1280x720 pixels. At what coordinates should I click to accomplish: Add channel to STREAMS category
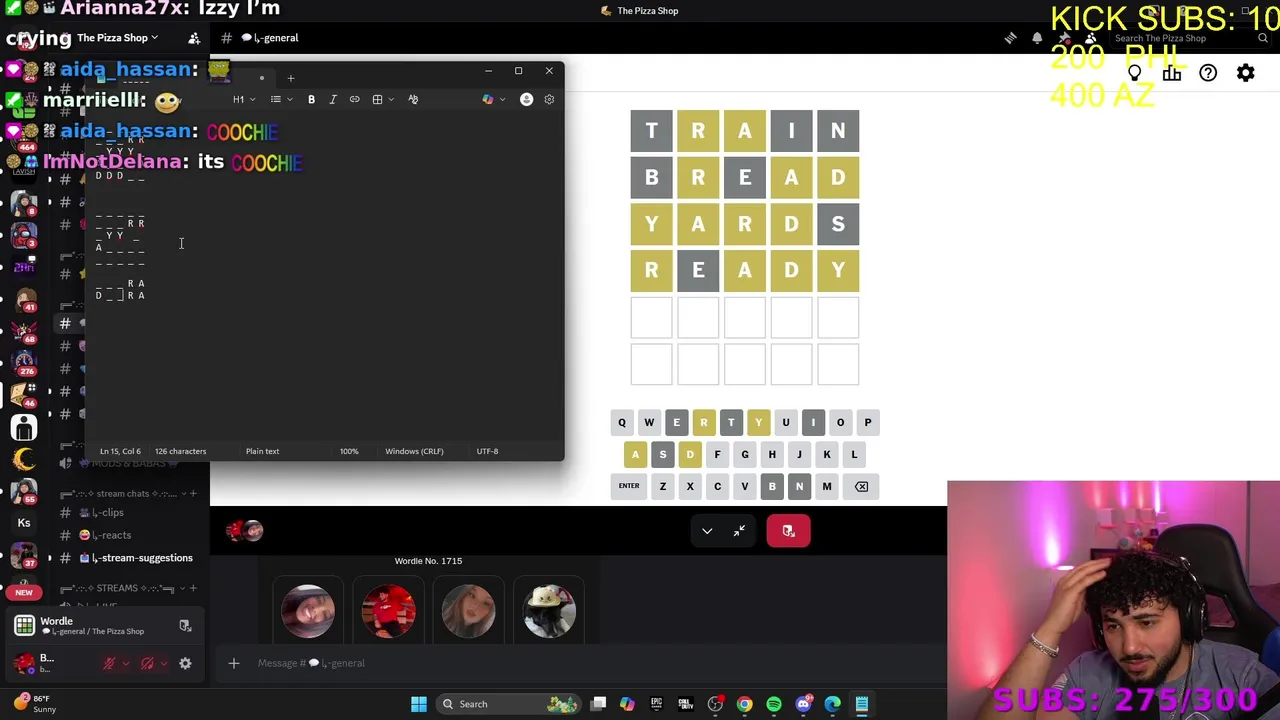pos(193,588)
